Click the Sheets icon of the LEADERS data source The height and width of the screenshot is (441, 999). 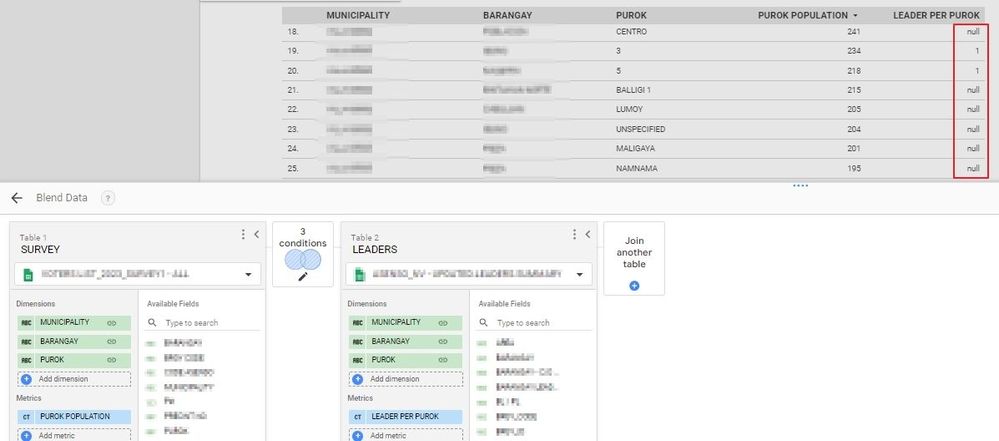click(x=360, y=275)
